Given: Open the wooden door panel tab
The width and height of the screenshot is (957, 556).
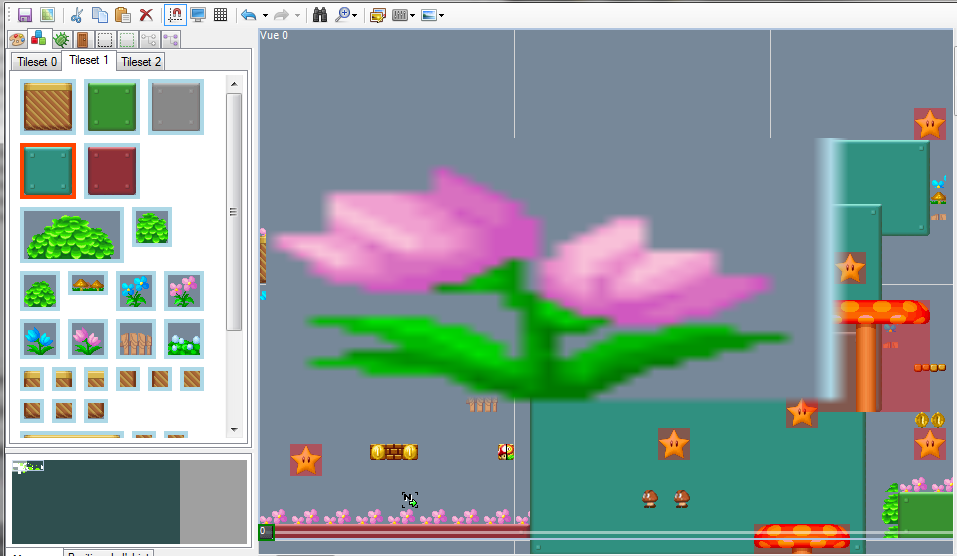Looking at the screenshot, I should coord(82,40).
